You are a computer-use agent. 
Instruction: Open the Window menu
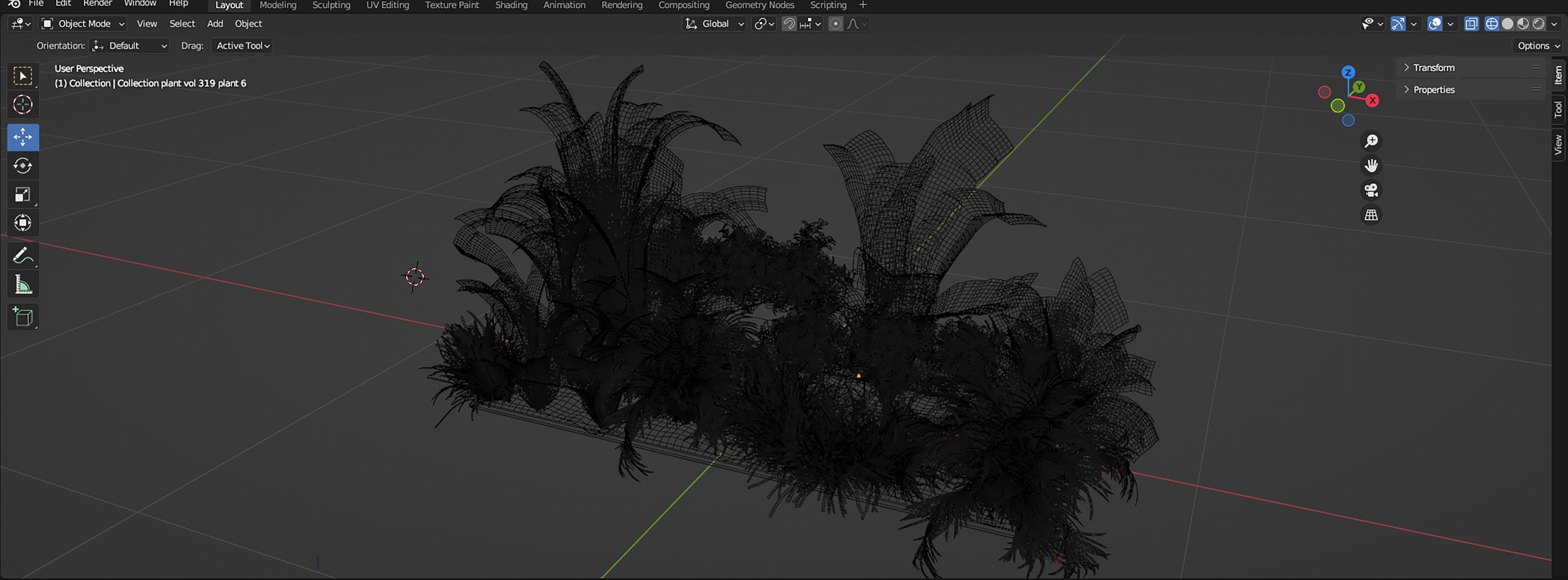pyautogui.click(x=140, y=4)
